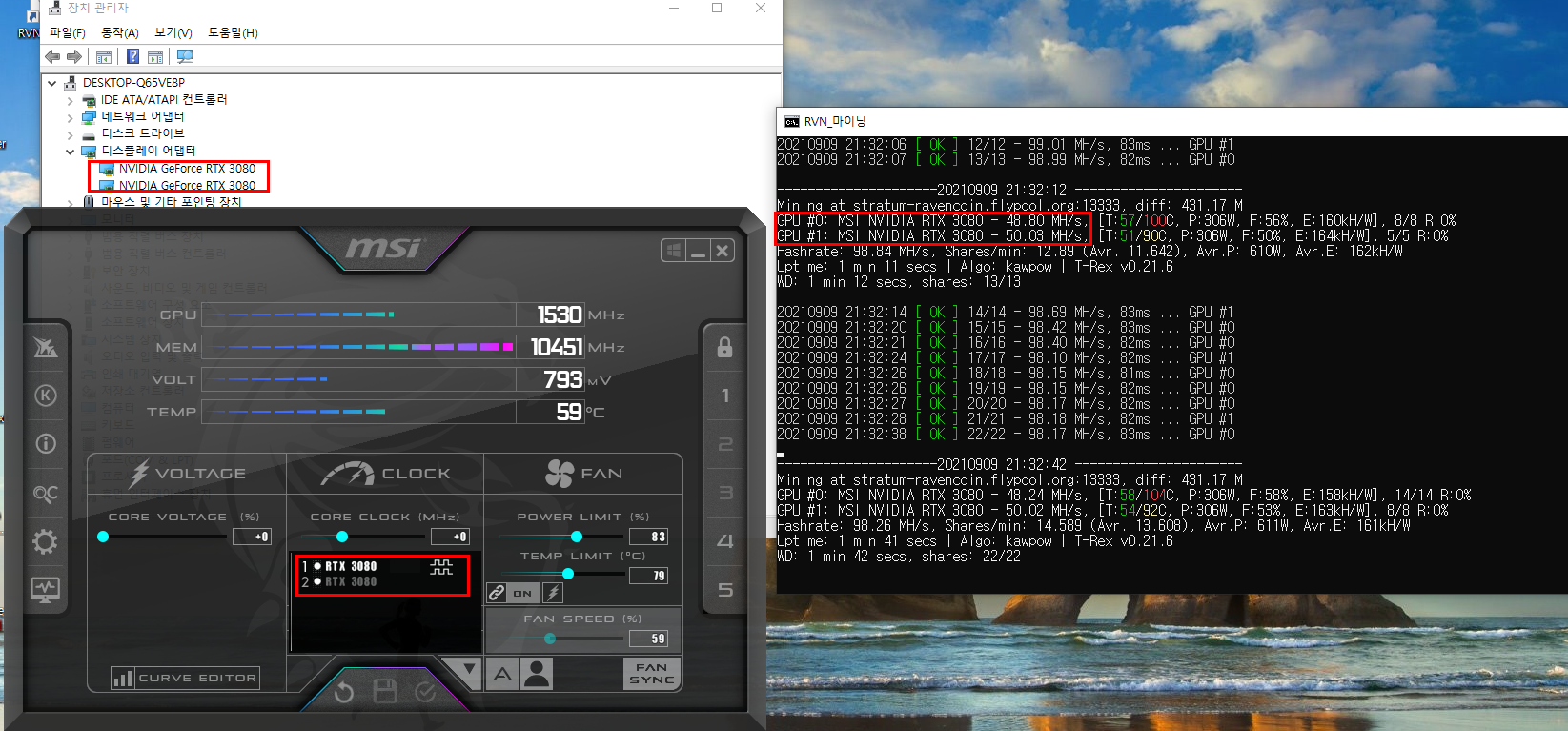Open the 동작(A) menu in Device Manager
Viewport: 1568px width, 731px height.
[120, 32]
